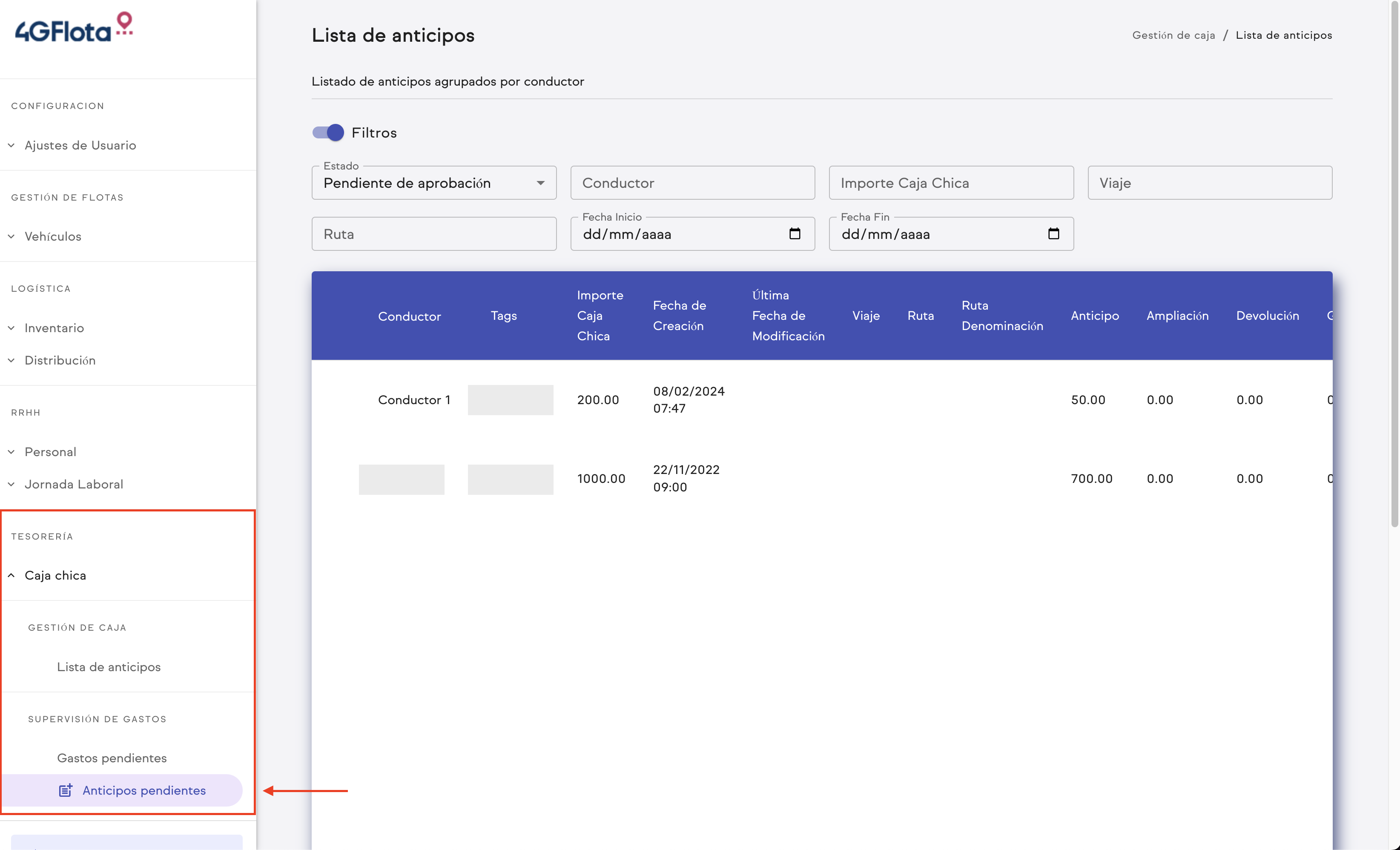
Task: Click Gestión de caja breadcrumb link
Action: (x=1173, y=35)
